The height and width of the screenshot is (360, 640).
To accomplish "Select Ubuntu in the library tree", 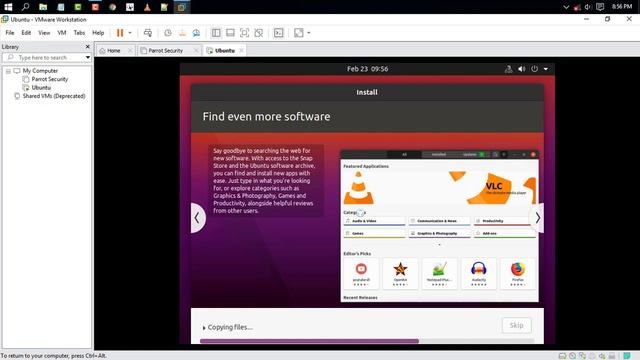I will [41, 88].
